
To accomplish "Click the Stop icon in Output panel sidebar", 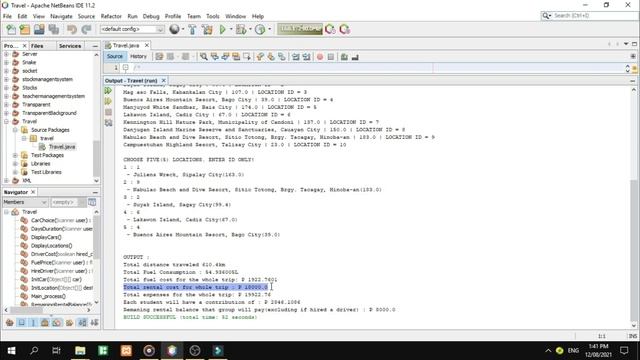I will 108,112.
